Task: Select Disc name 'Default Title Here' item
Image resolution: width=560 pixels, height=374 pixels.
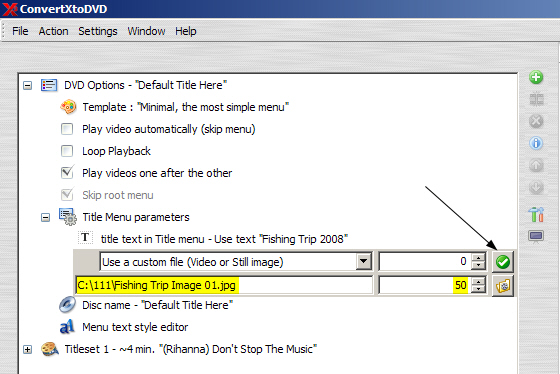Action: tap(158, 305)
